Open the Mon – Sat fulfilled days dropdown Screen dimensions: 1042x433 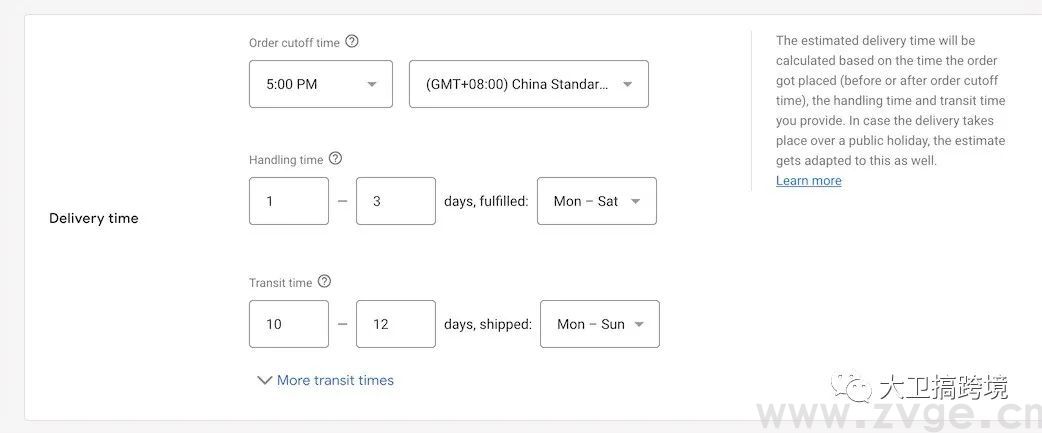596,201
